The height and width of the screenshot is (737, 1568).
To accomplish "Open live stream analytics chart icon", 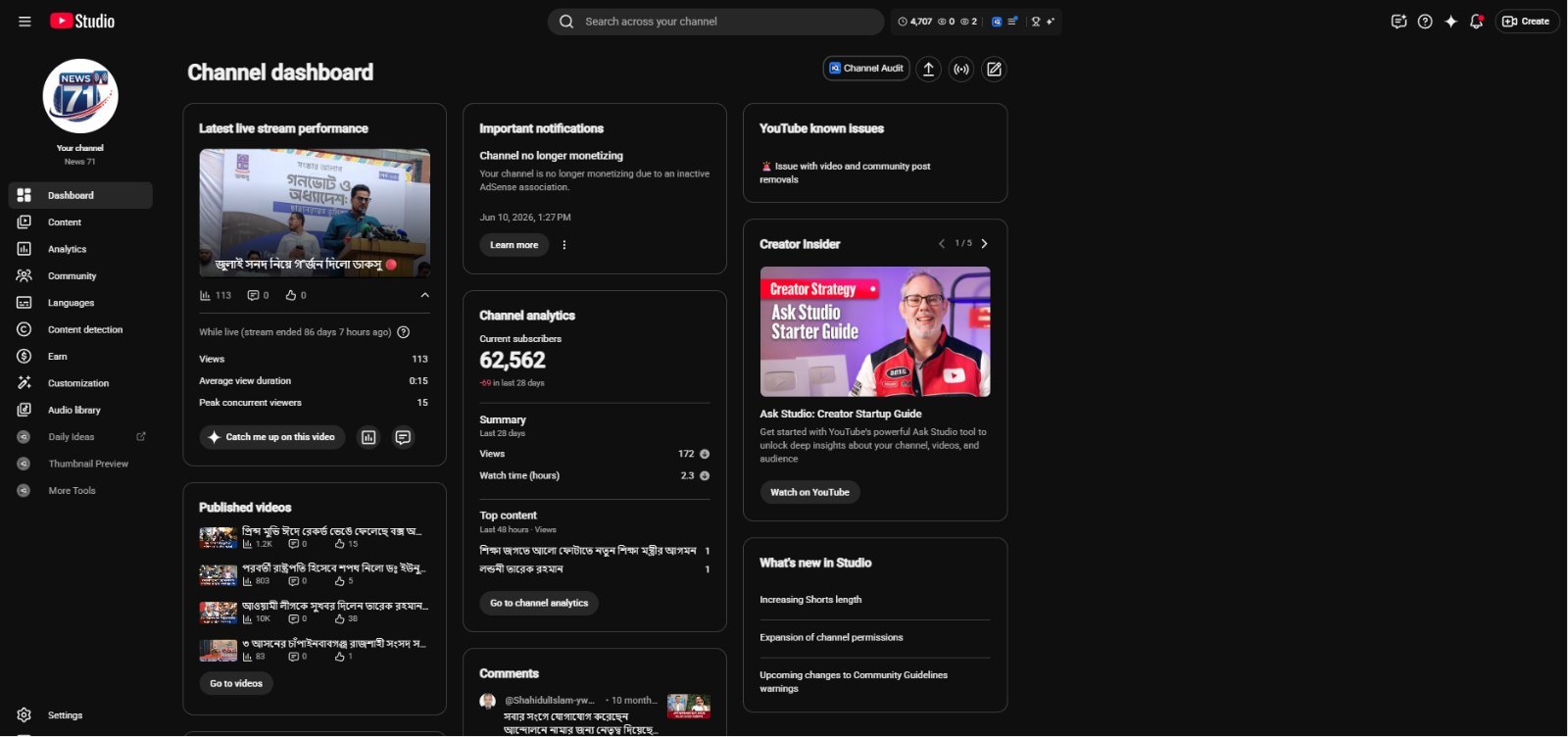I will point(368,437).
